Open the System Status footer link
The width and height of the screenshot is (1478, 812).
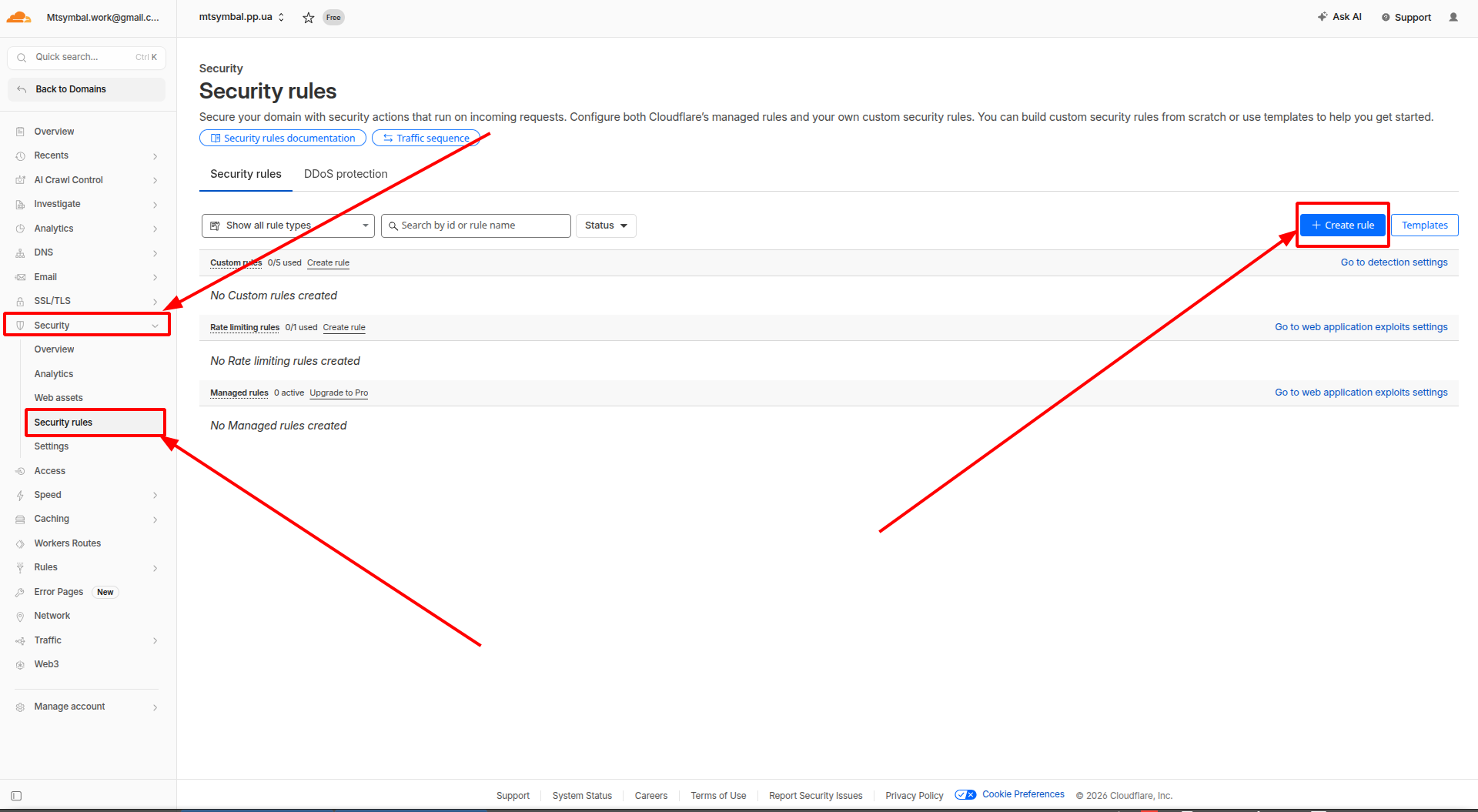pos(582,796)
